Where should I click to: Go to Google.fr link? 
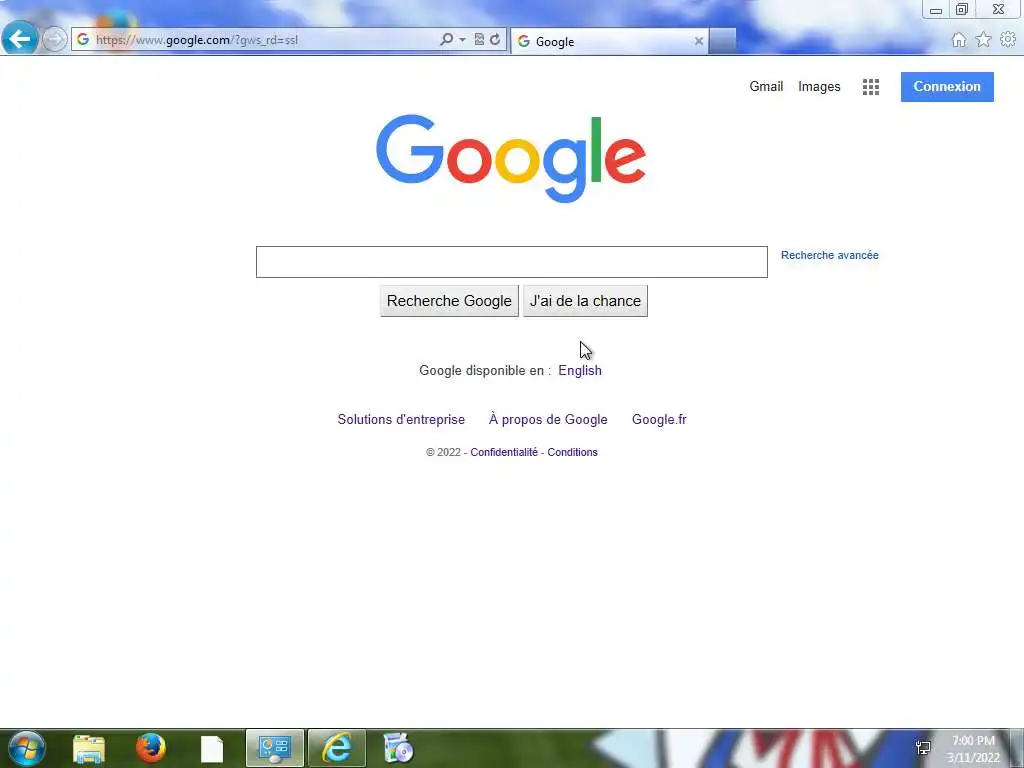pyautogui.click(x=659, y=419)
